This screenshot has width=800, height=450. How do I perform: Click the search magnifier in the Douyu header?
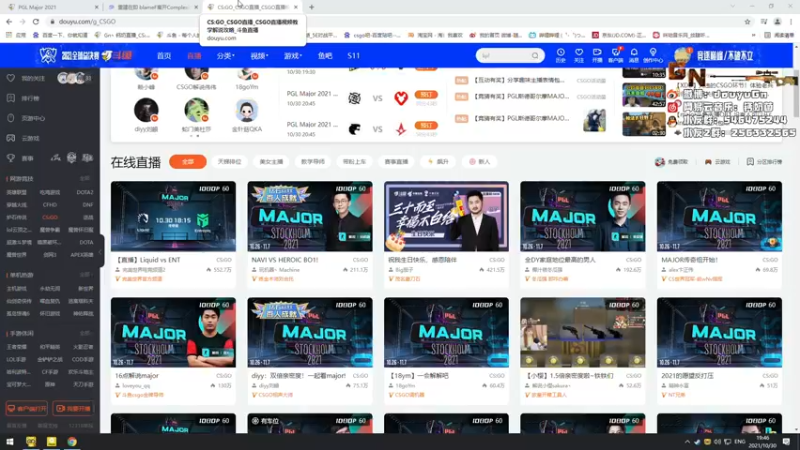pyautogui.click(x=535, y=55)
